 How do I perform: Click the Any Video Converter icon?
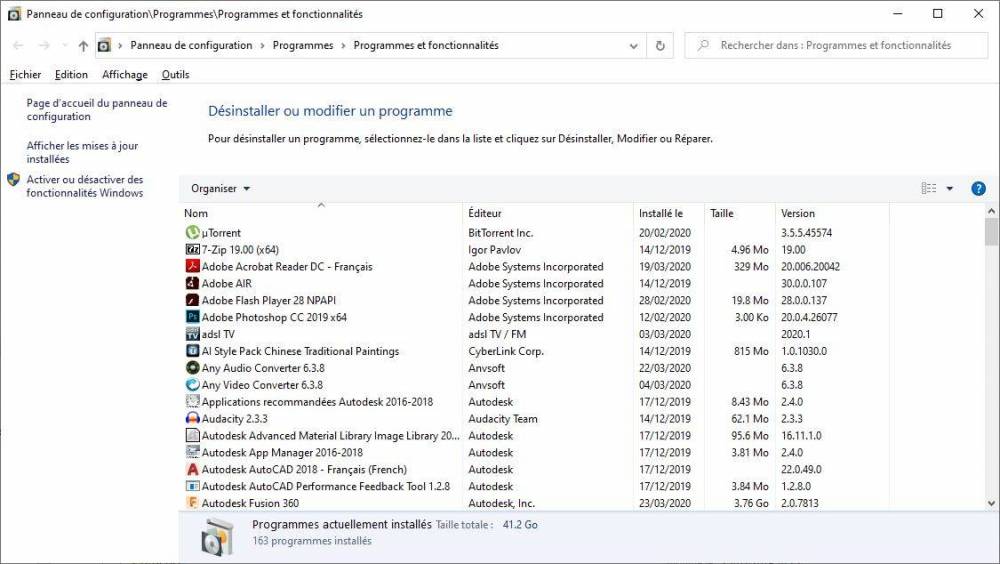coord(193,385)
